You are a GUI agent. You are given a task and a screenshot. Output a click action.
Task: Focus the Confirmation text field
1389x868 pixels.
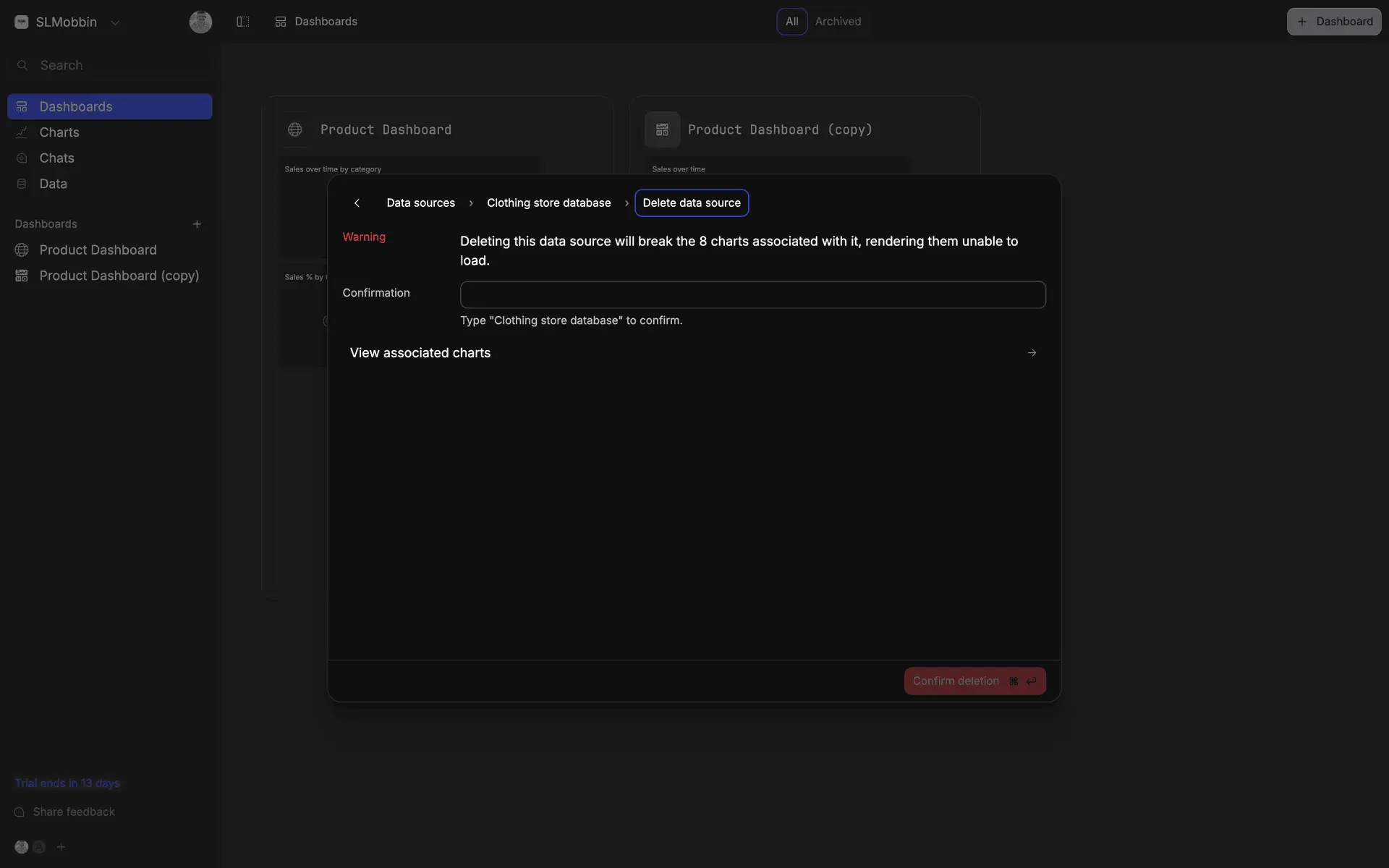coord(752,295)
